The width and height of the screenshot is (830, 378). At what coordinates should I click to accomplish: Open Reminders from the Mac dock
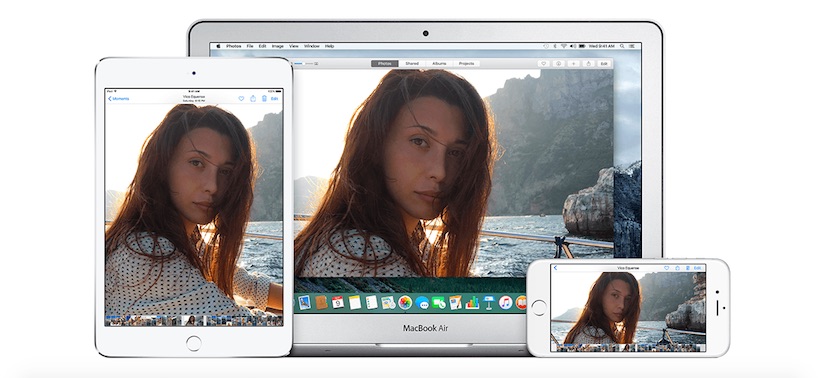click(372, 302)
